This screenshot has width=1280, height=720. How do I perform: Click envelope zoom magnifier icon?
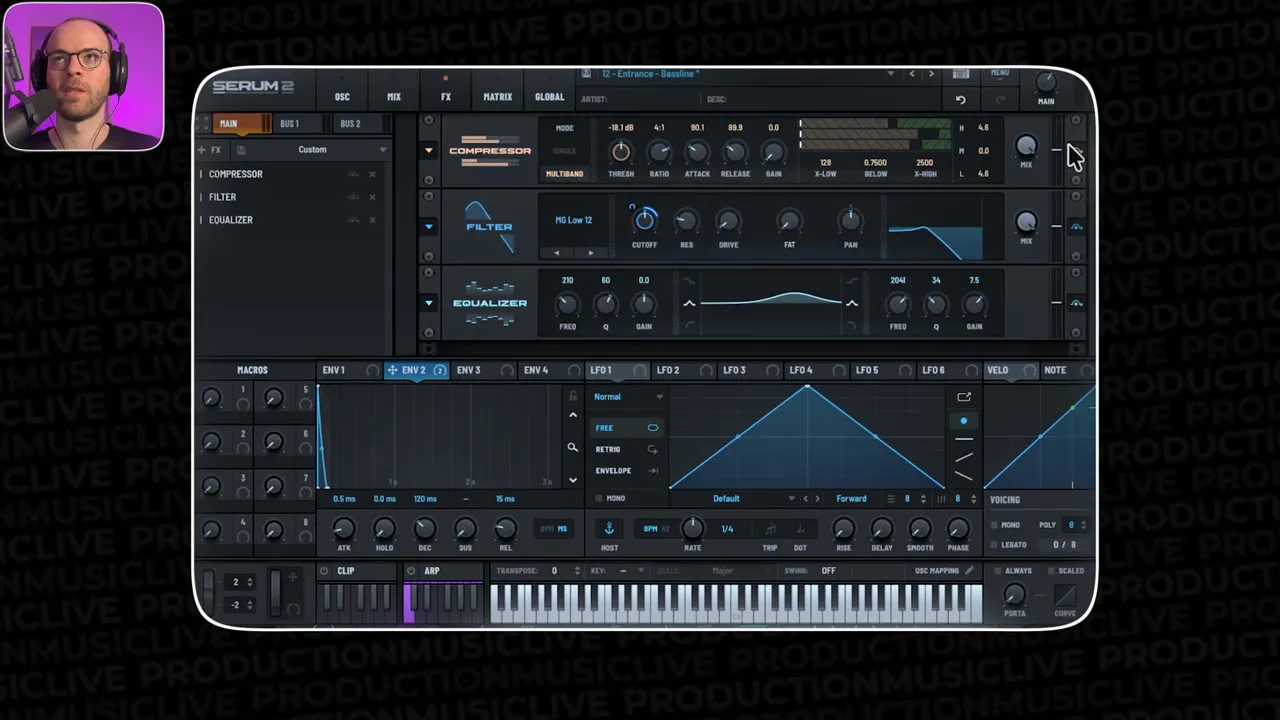[573, 448]
